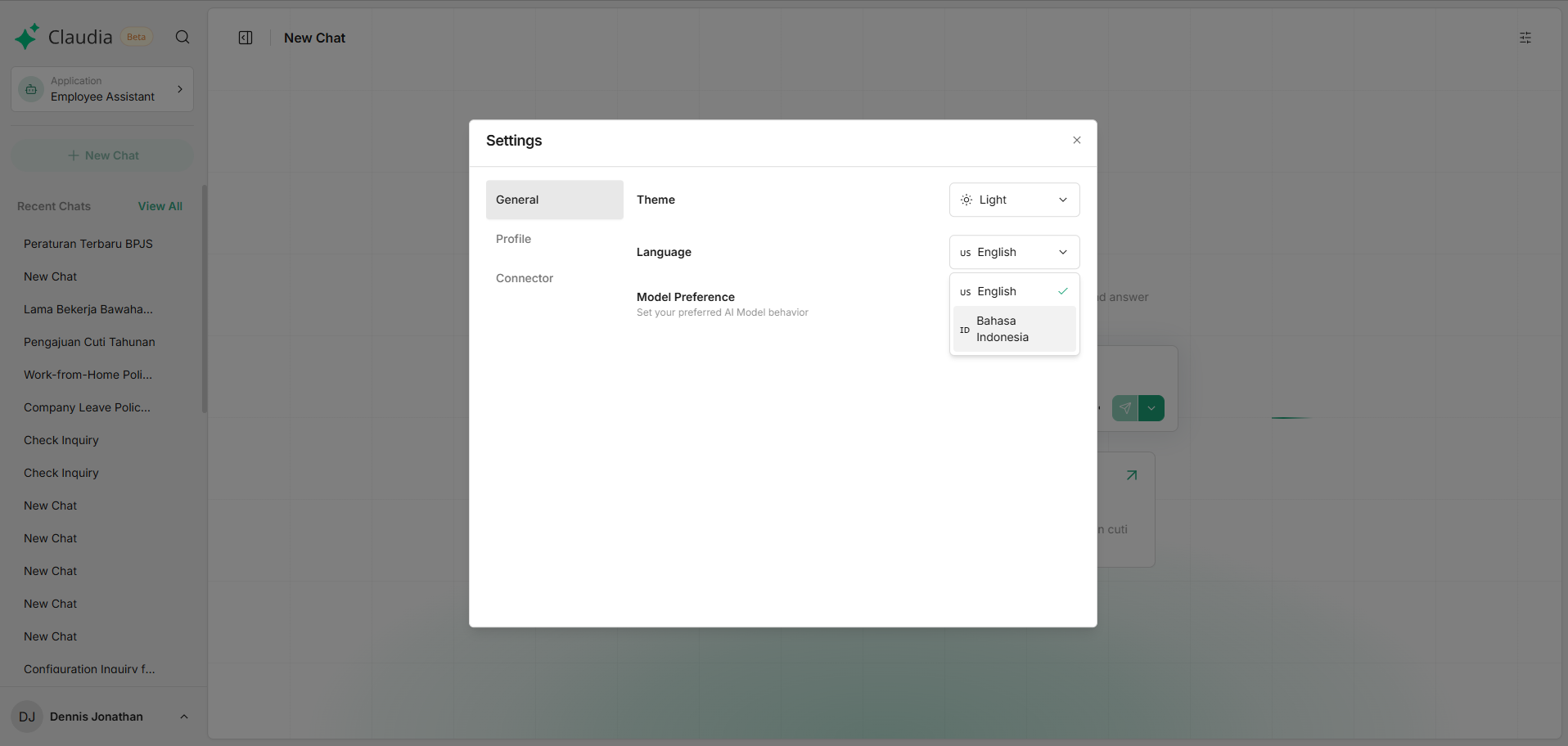Viewport: 1568px width, 746px height.
Task: Open the Connector settings tab
Action: coord(525,278)
